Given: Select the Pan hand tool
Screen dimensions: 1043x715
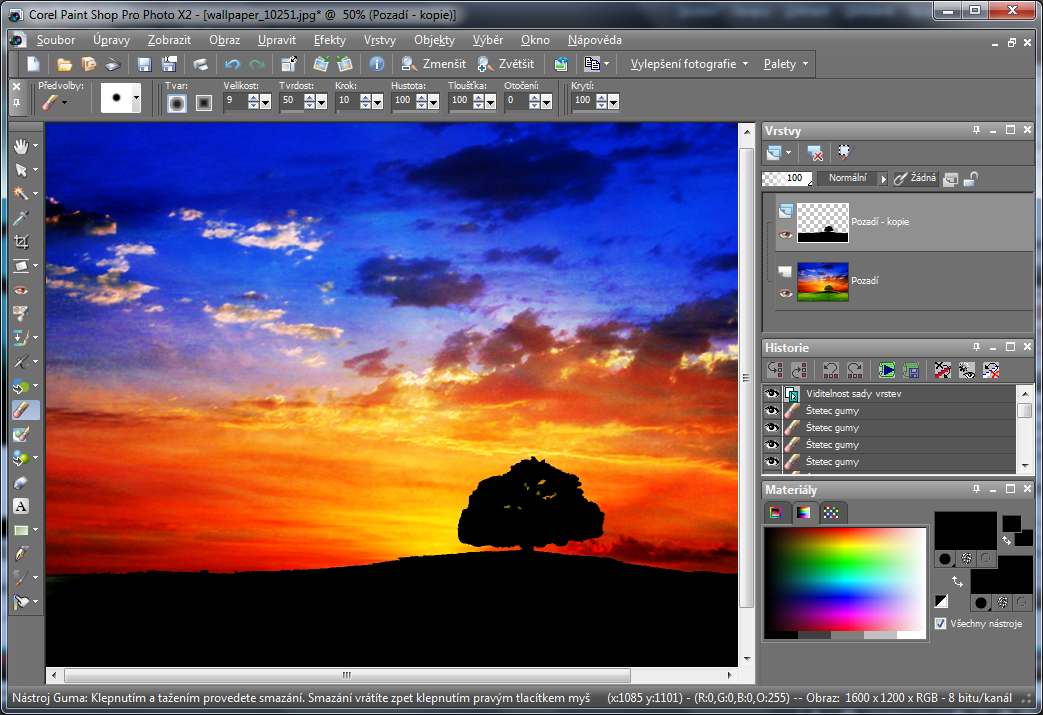Looking at the screenshot, I should [x=21, y=146].
